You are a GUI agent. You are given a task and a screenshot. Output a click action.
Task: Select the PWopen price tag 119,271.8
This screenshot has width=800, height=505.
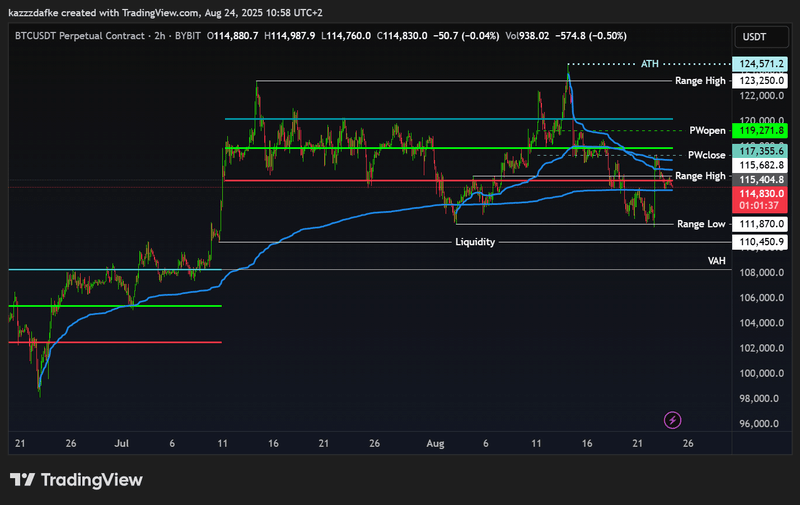click(x=760, y=131)
